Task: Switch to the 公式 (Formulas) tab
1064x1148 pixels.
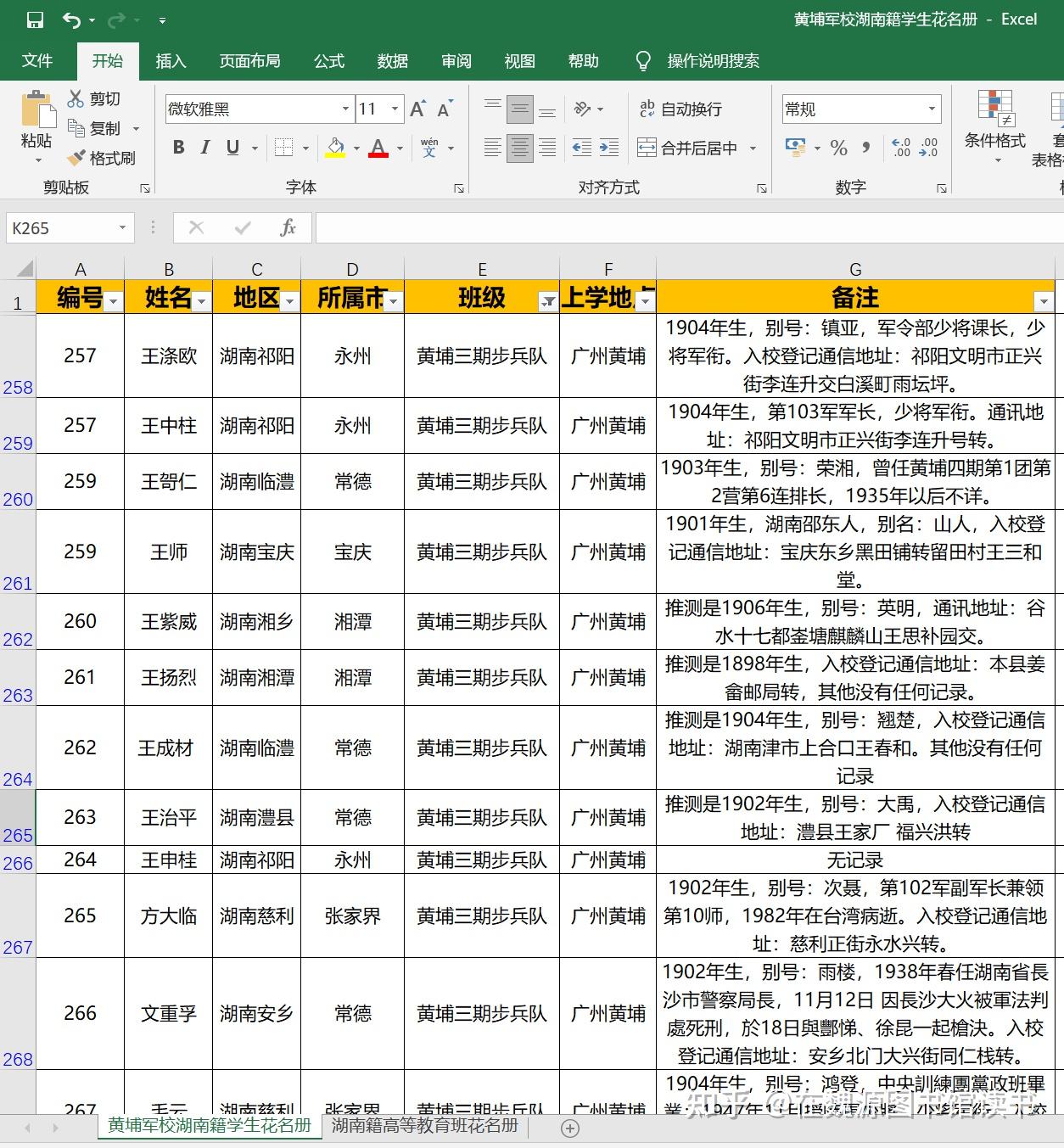Action: point(328,60)
